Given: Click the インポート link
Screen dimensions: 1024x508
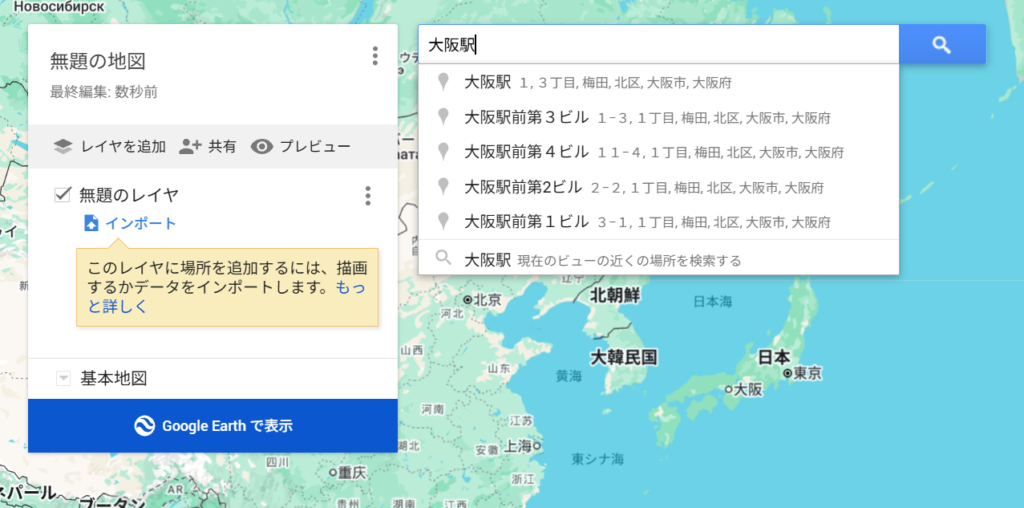Looking at the screenshot, I should [x=141, y=223].
